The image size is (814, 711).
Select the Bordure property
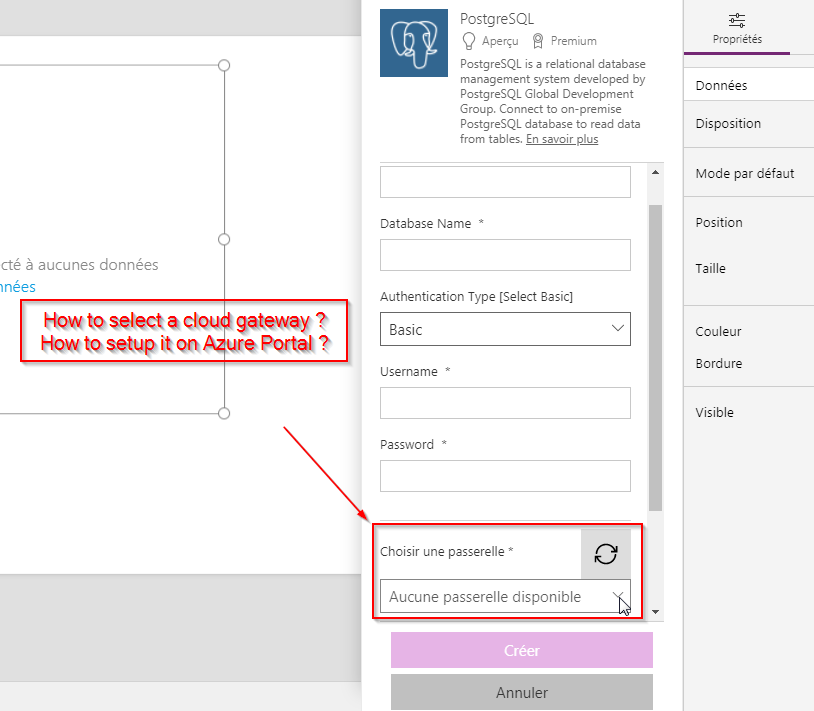click(718, 364)
